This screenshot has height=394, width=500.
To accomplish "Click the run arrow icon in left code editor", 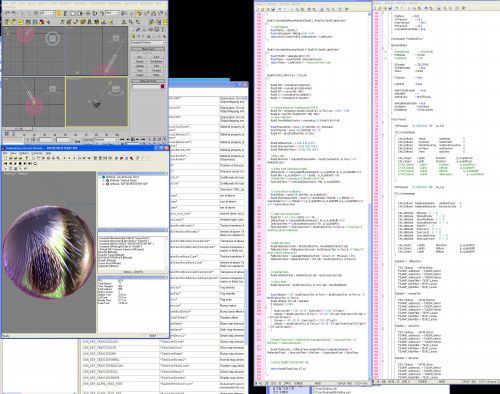I will pos(347,9).
